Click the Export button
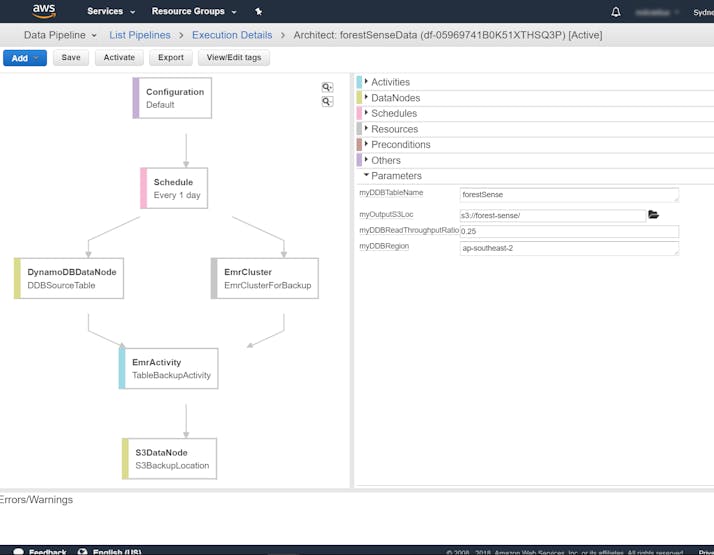Image resolution: width=714 pixels, height=555 pixels. [x=171, y=57]
